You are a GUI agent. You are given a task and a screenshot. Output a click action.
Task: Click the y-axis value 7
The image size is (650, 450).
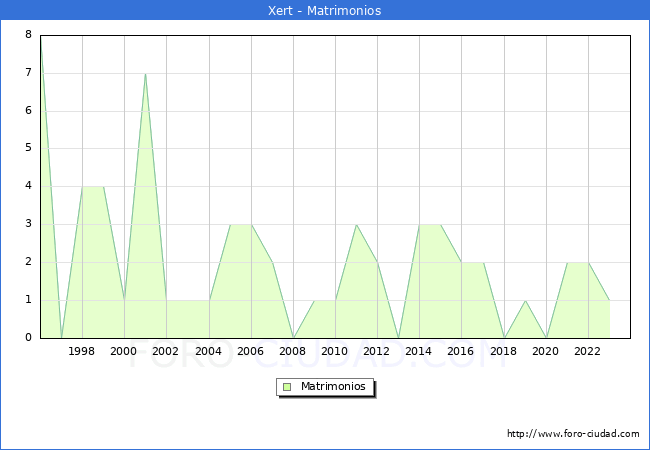pyautogui.click(x=28, y=73)
